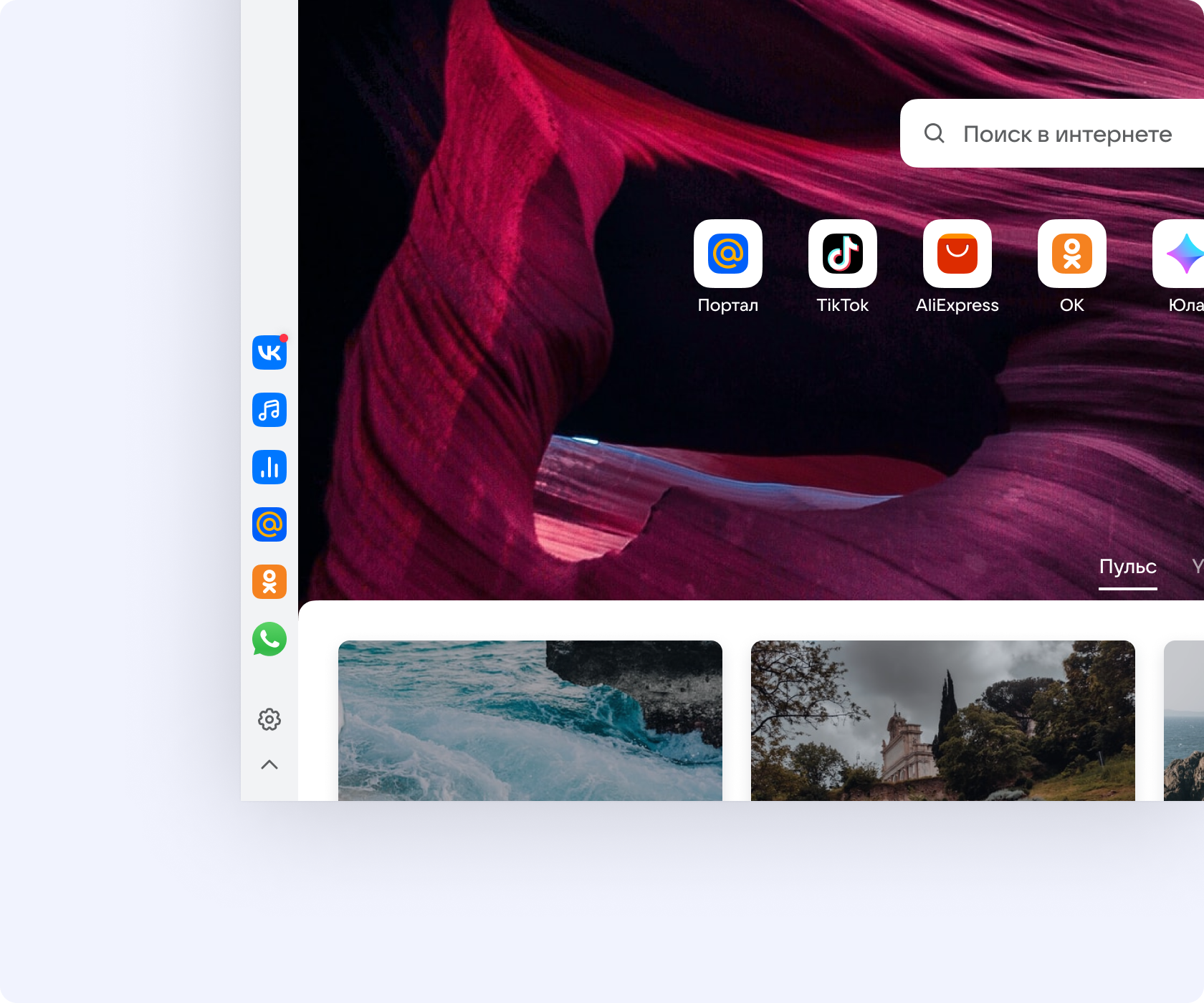Viewport: 1204px width, 1003px height.
Task: Open the ocean waves news card
Action: tap(530, 721)
